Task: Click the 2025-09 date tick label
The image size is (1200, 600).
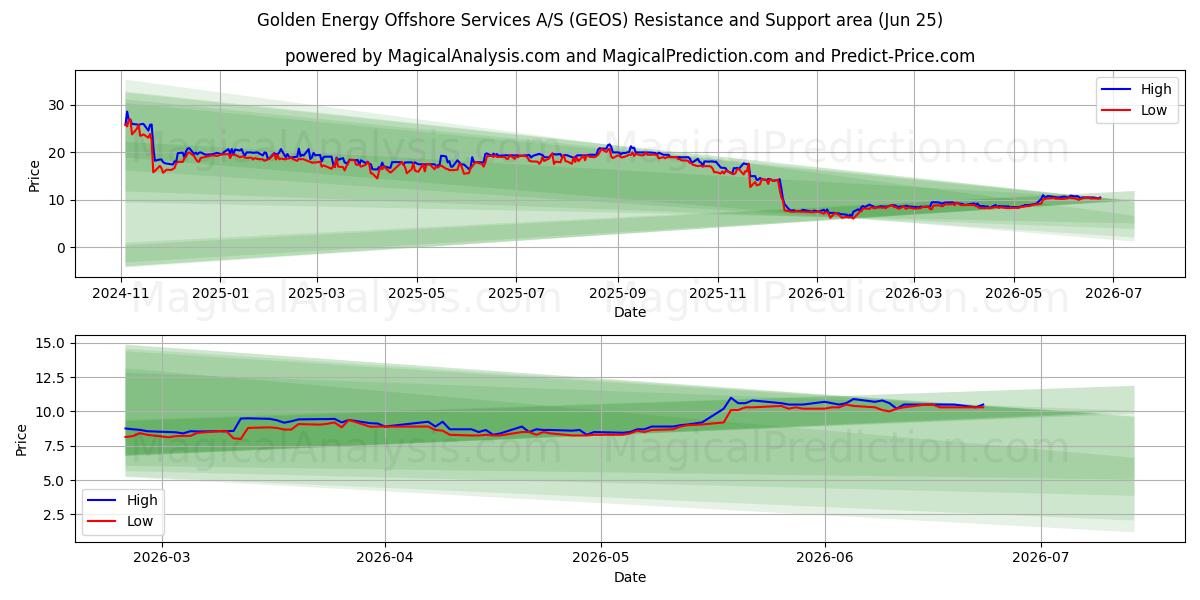Action: (617, 294)
